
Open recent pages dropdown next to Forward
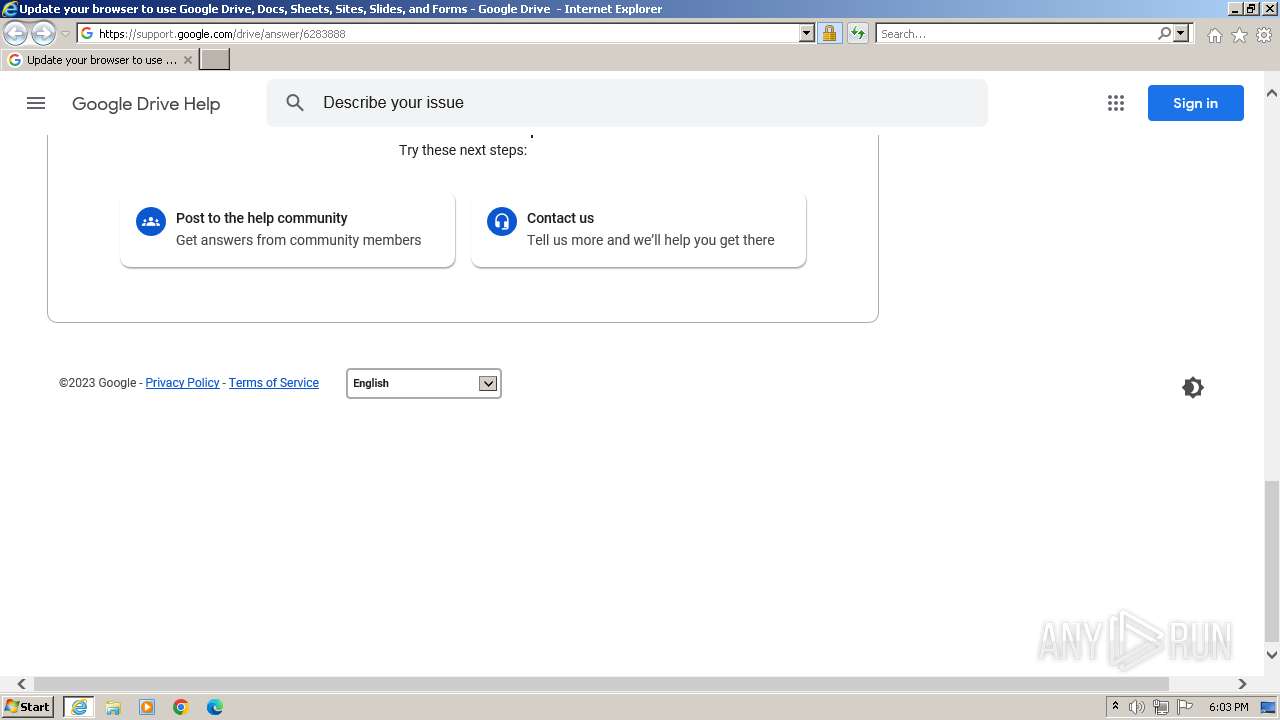pyautogui.click(x=65, y=34)
